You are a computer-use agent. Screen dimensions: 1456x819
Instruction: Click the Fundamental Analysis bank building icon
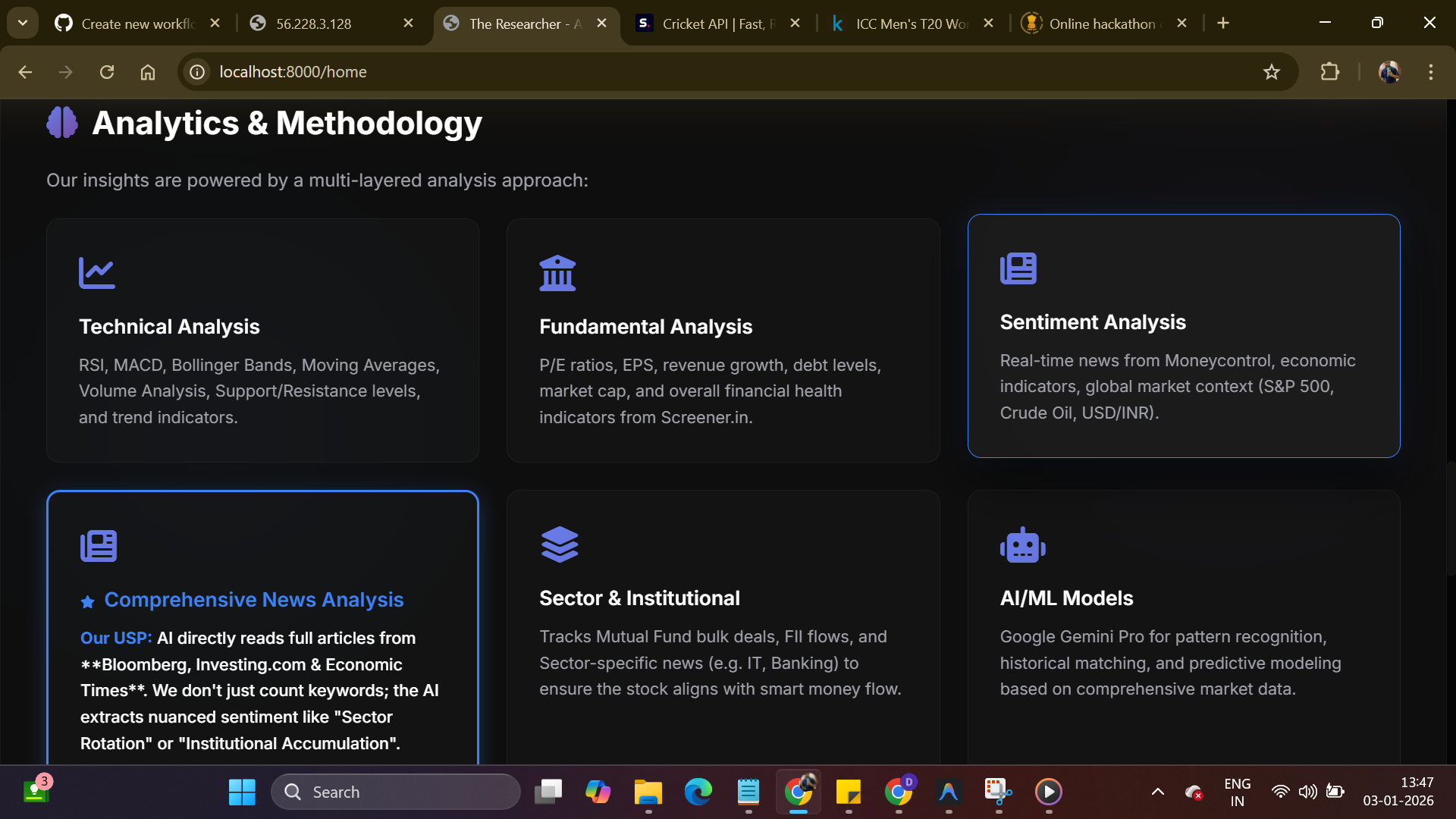tap(557, 273)
